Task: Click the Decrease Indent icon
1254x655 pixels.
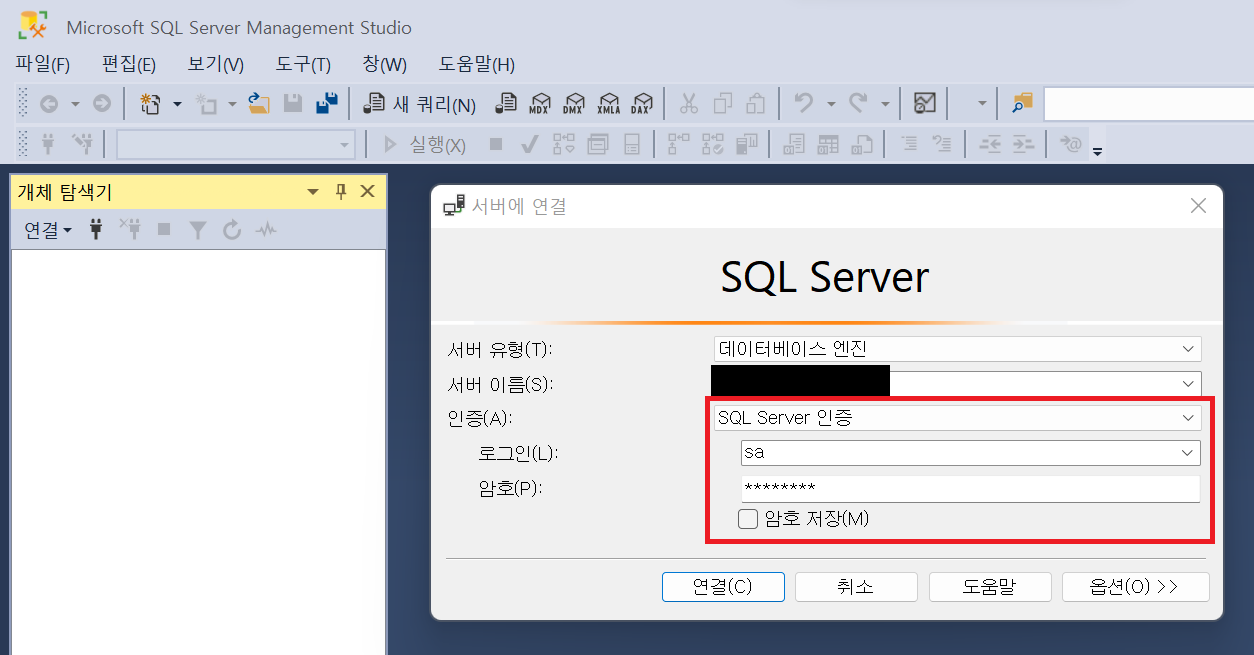Action: [990, 145]
